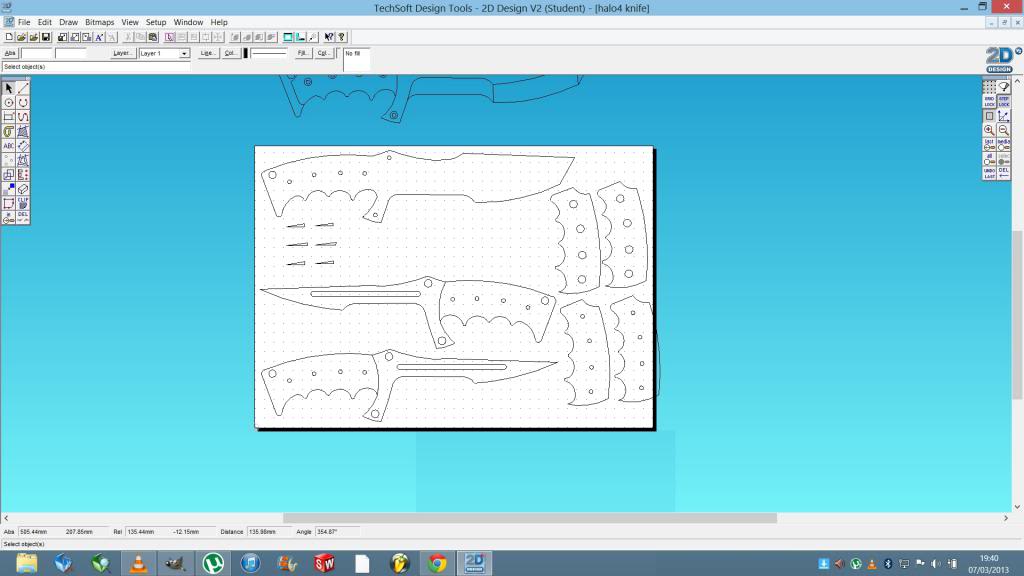
Task: Open File Explorer from the taskbar
Action: tap(27, 563)
